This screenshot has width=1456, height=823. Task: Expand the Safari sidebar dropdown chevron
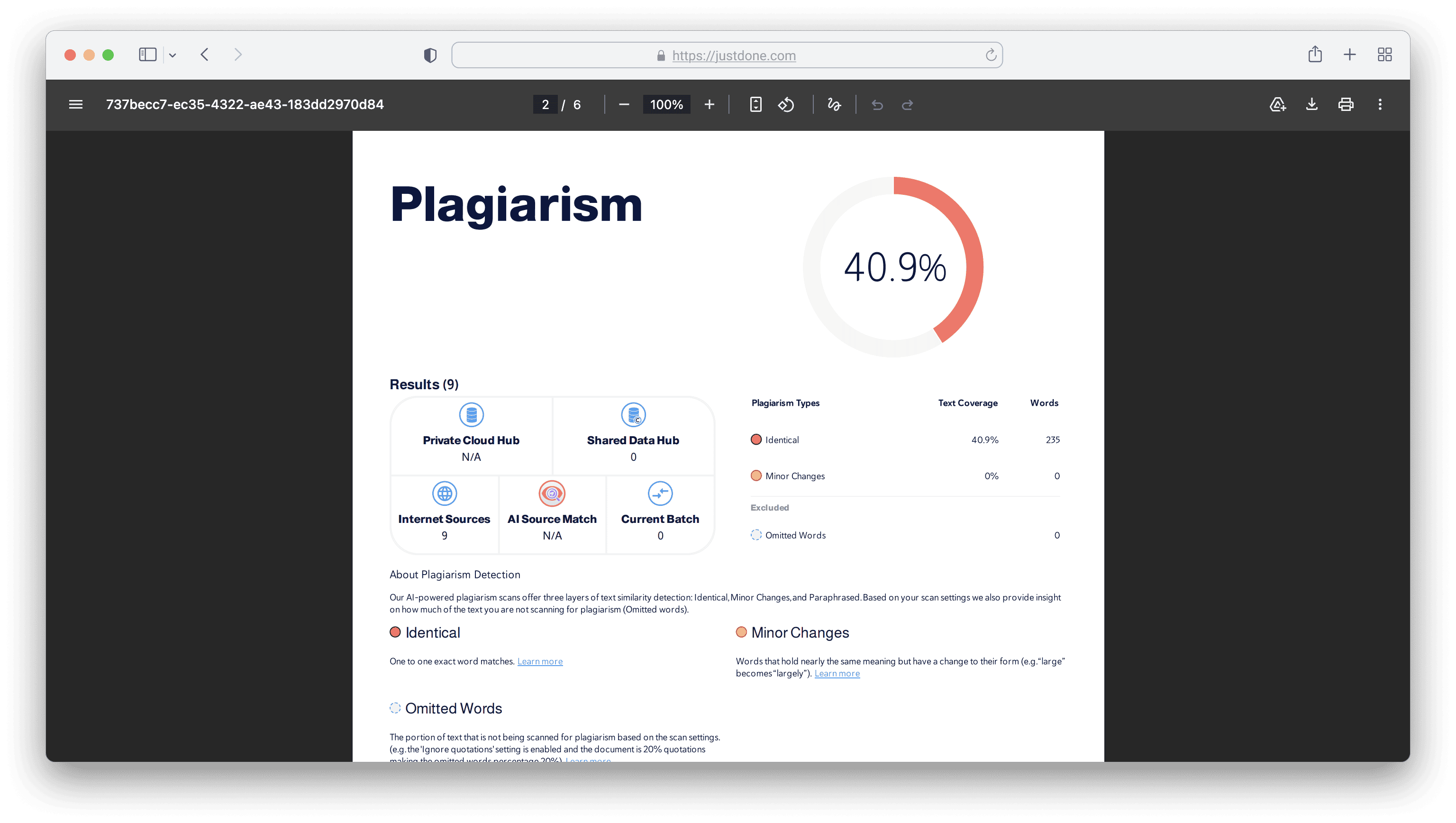click(x=173, y=55)
